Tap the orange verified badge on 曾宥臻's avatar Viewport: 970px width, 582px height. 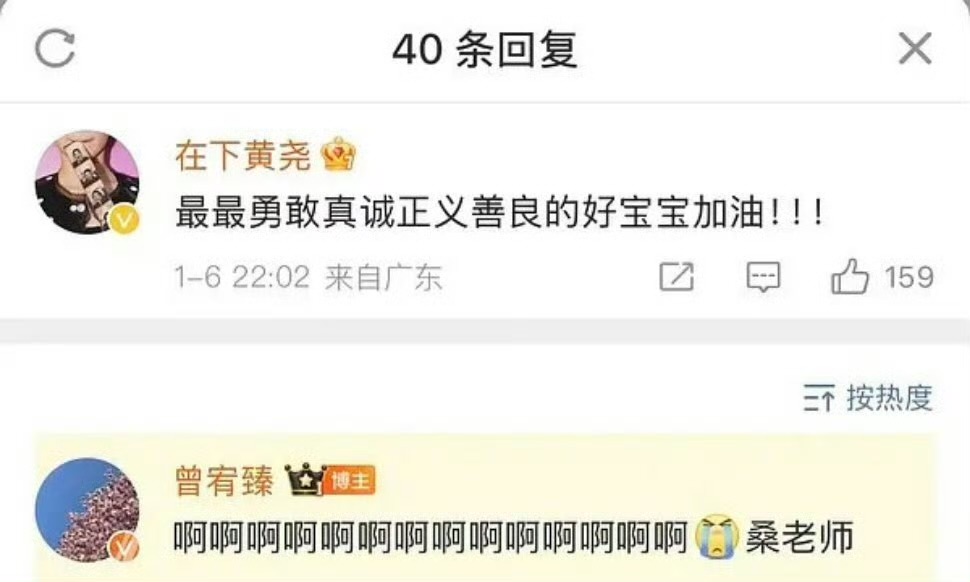(x=124, y=548)
